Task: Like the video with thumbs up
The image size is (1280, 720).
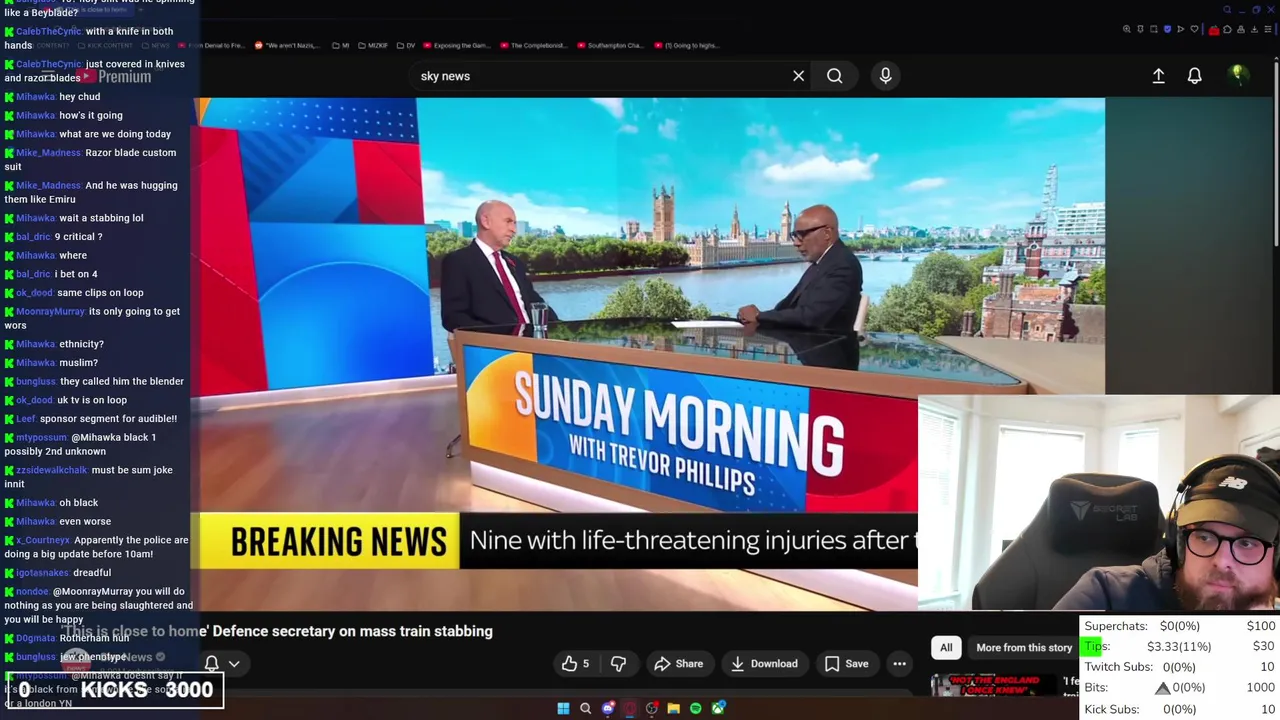Action: [575, 664]
